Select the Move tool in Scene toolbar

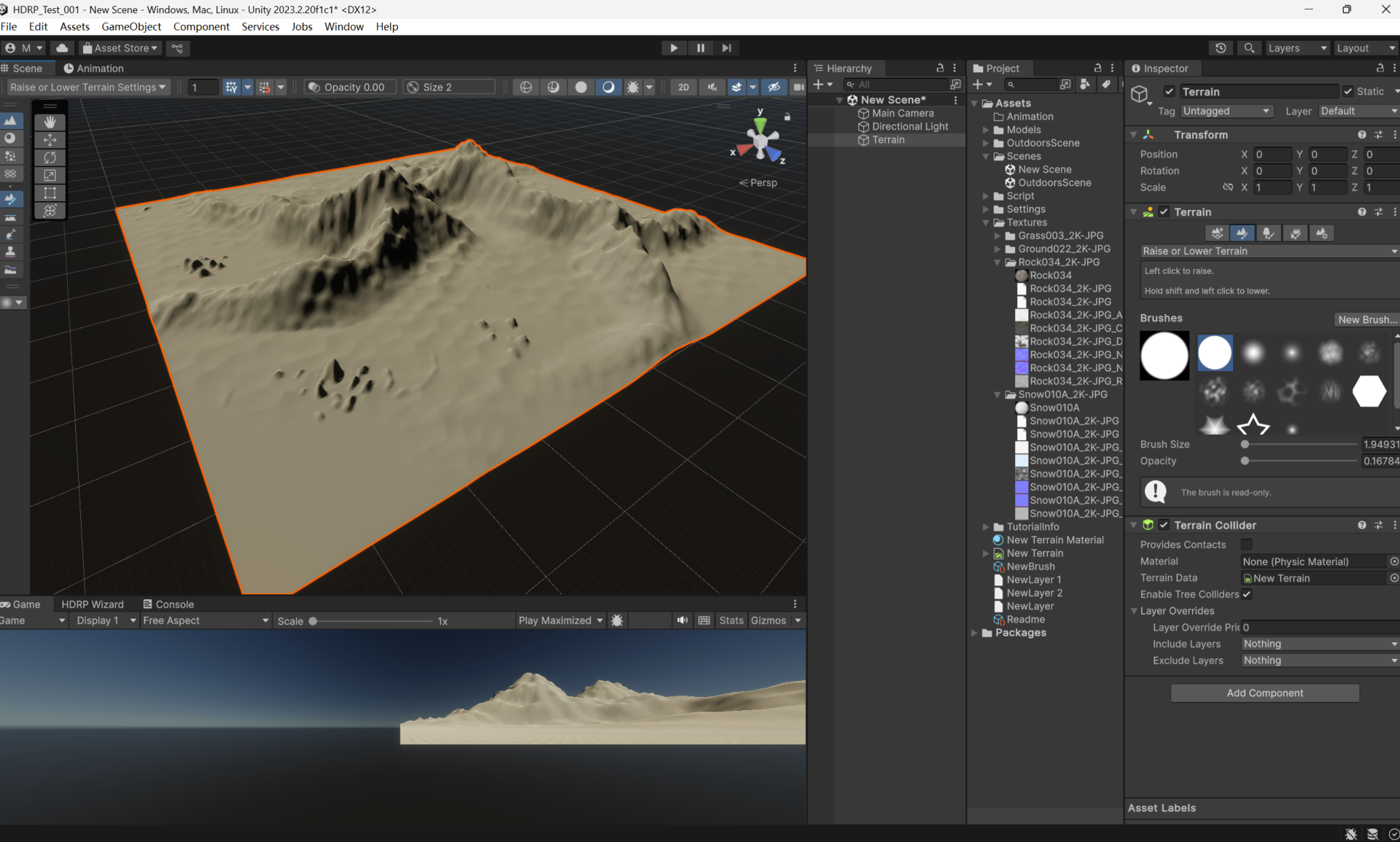[x=50, y=139]
